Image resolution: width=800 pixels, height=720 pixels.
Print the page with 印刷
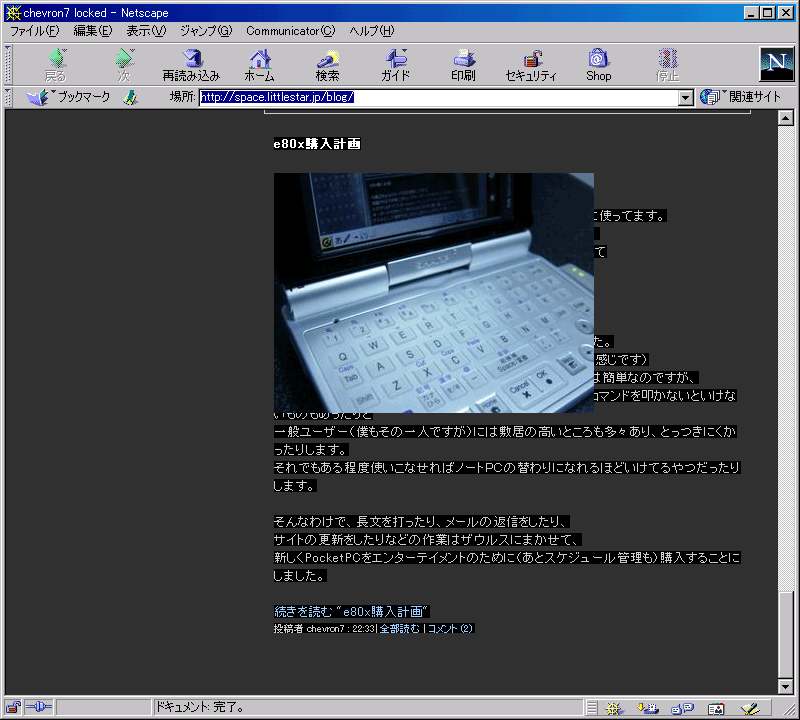point(463,65)
